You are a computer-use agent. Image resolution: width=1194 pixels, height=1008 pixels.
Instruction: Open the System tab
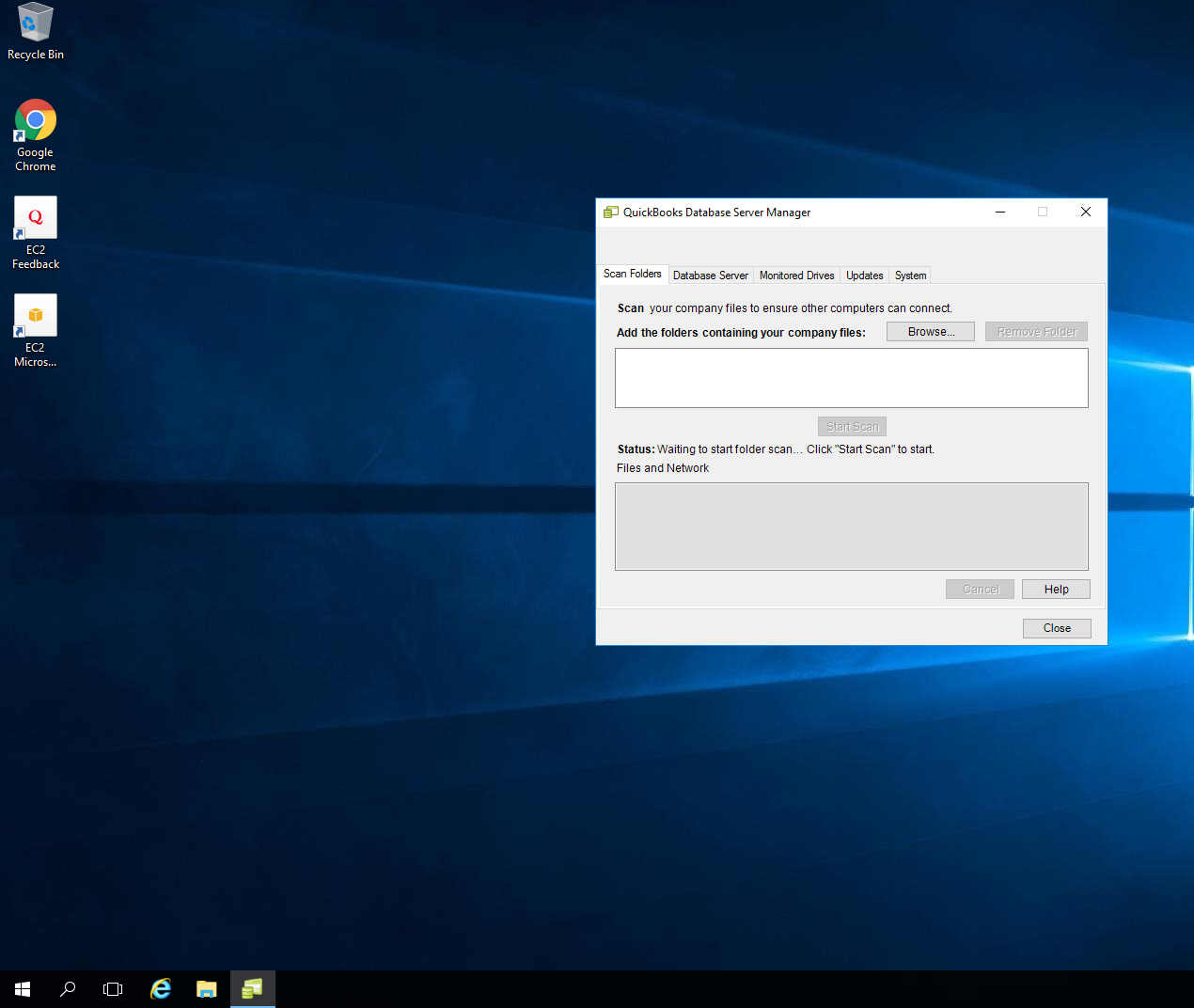tap(910, 276)
